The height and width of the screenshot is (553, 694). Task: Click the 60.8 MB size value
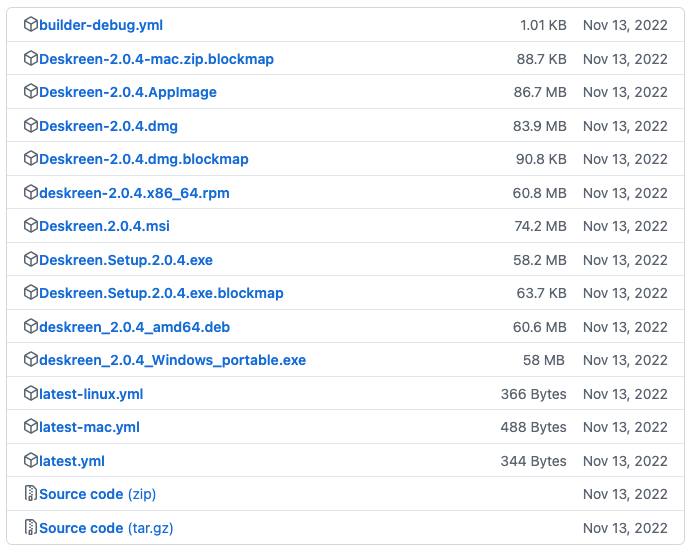click(540, 193)
